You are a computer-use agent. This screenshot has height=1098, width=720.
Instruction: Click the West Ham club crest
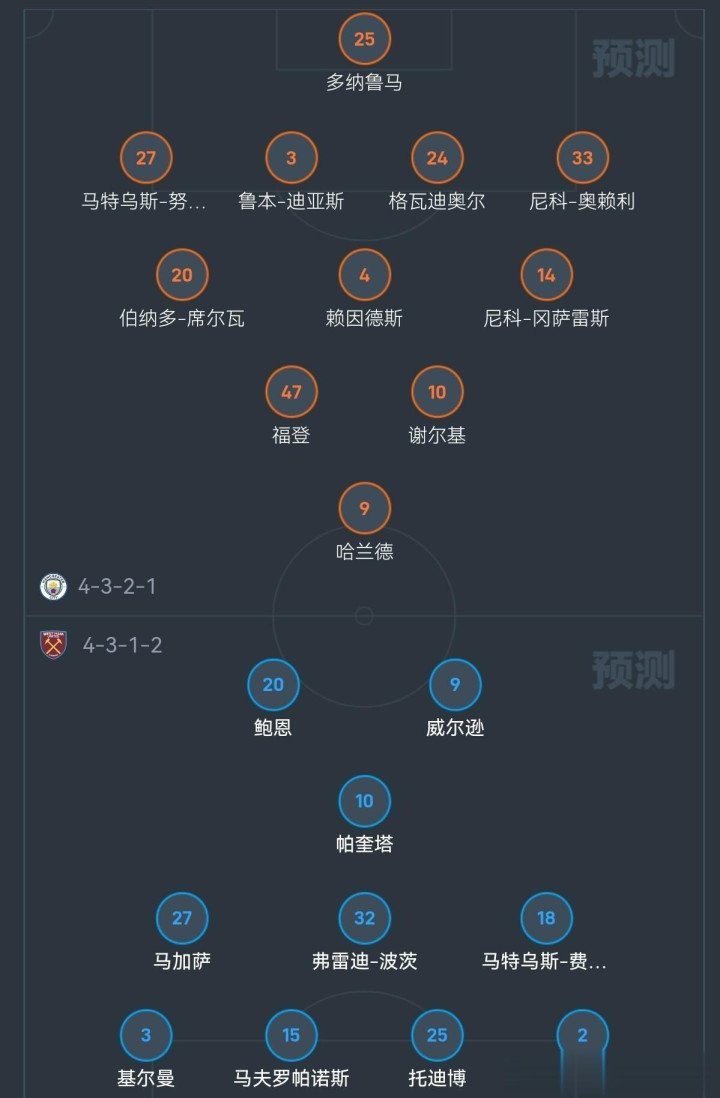tap(53, 645)
